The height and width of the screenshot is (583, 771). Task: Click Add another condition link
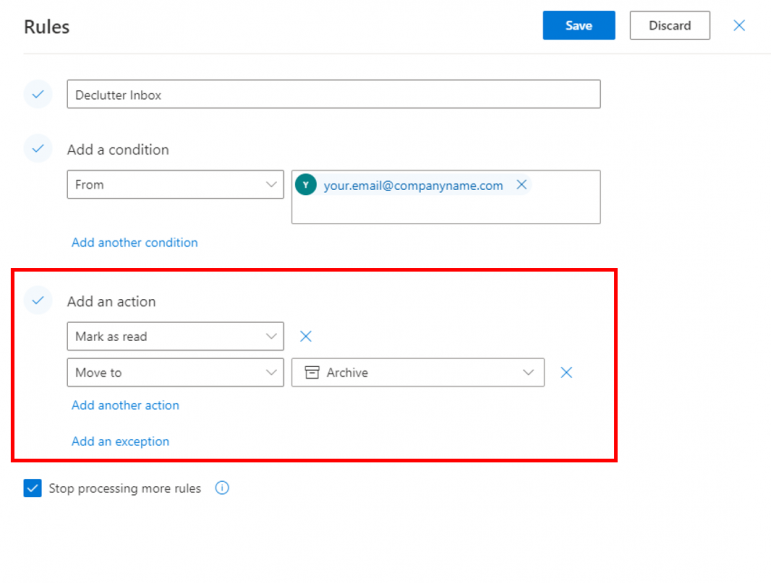pyautogui.click(x=134, y=243)
